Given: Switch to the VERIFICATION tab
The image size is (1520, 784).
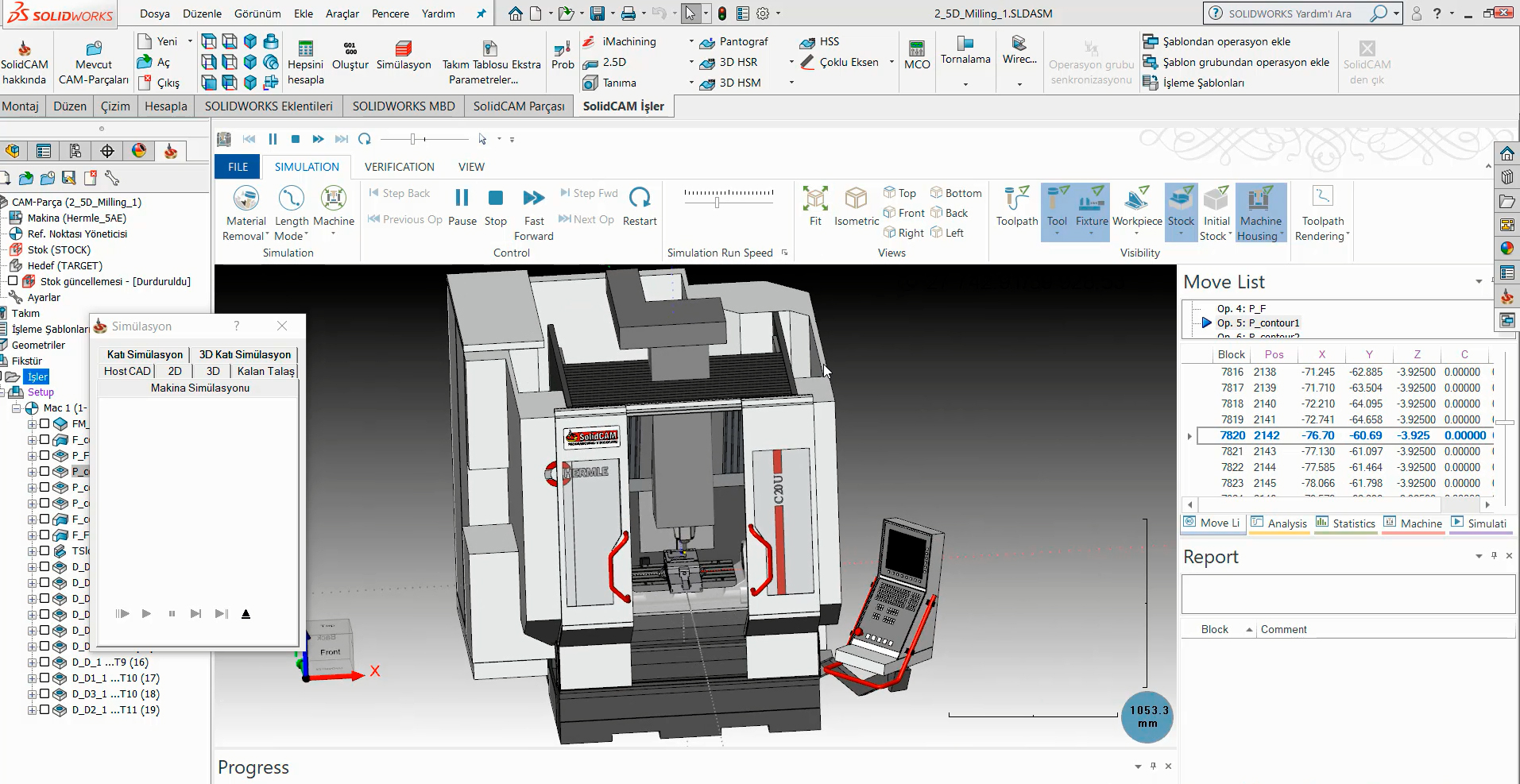Looking at the screenshot, I should pyautogui.click(x=399, y=167).
